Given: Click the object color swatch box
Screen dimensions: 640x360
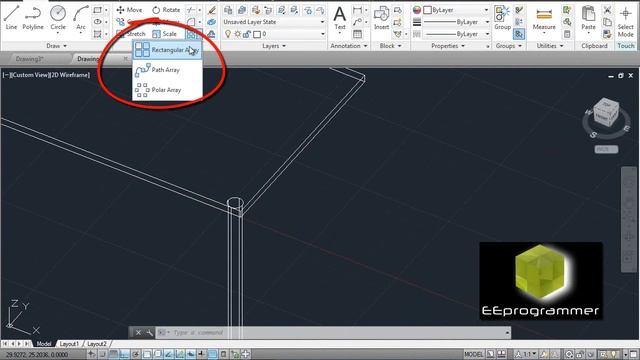Looking at the screenshot, I should point(428,10).
